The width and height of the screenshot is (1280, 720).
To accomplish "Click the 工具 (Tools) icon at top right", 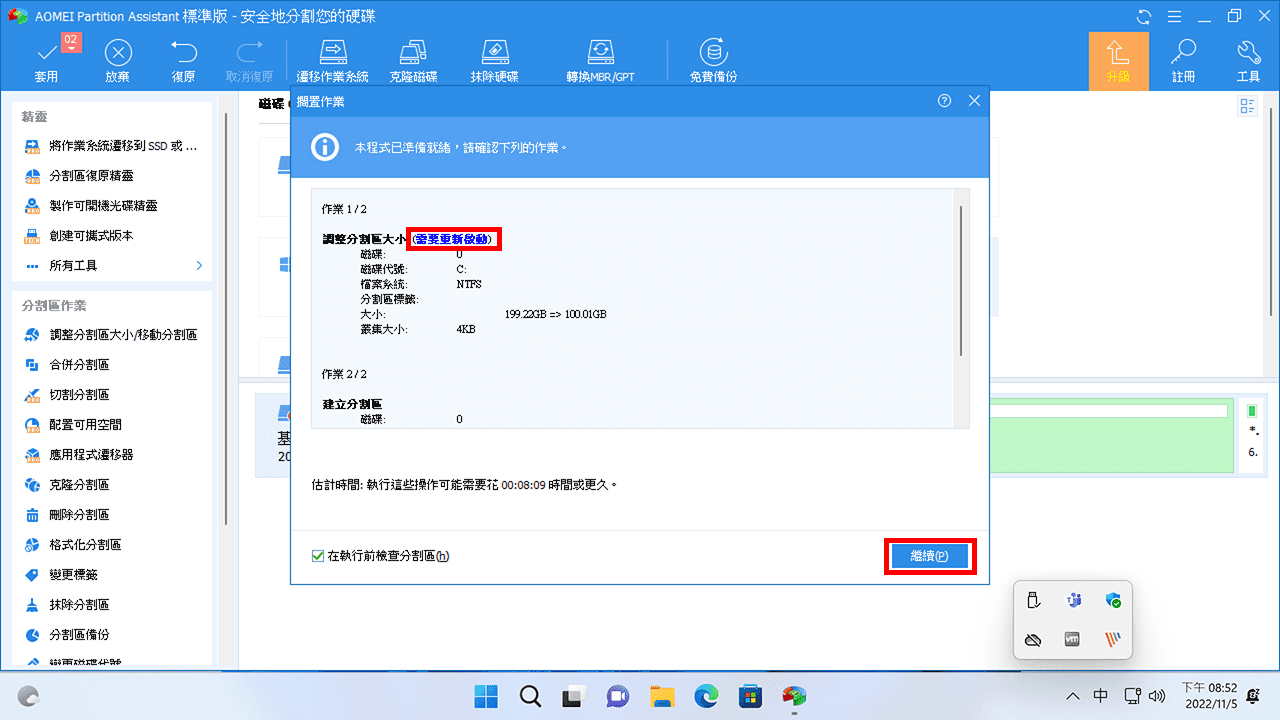I will pos(1248,59).
